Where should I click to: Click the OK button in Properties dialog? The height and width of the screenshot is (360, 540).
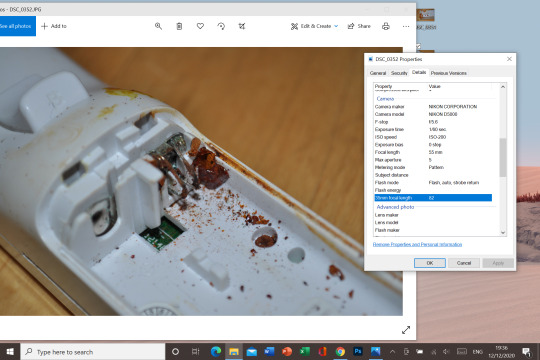430,263
